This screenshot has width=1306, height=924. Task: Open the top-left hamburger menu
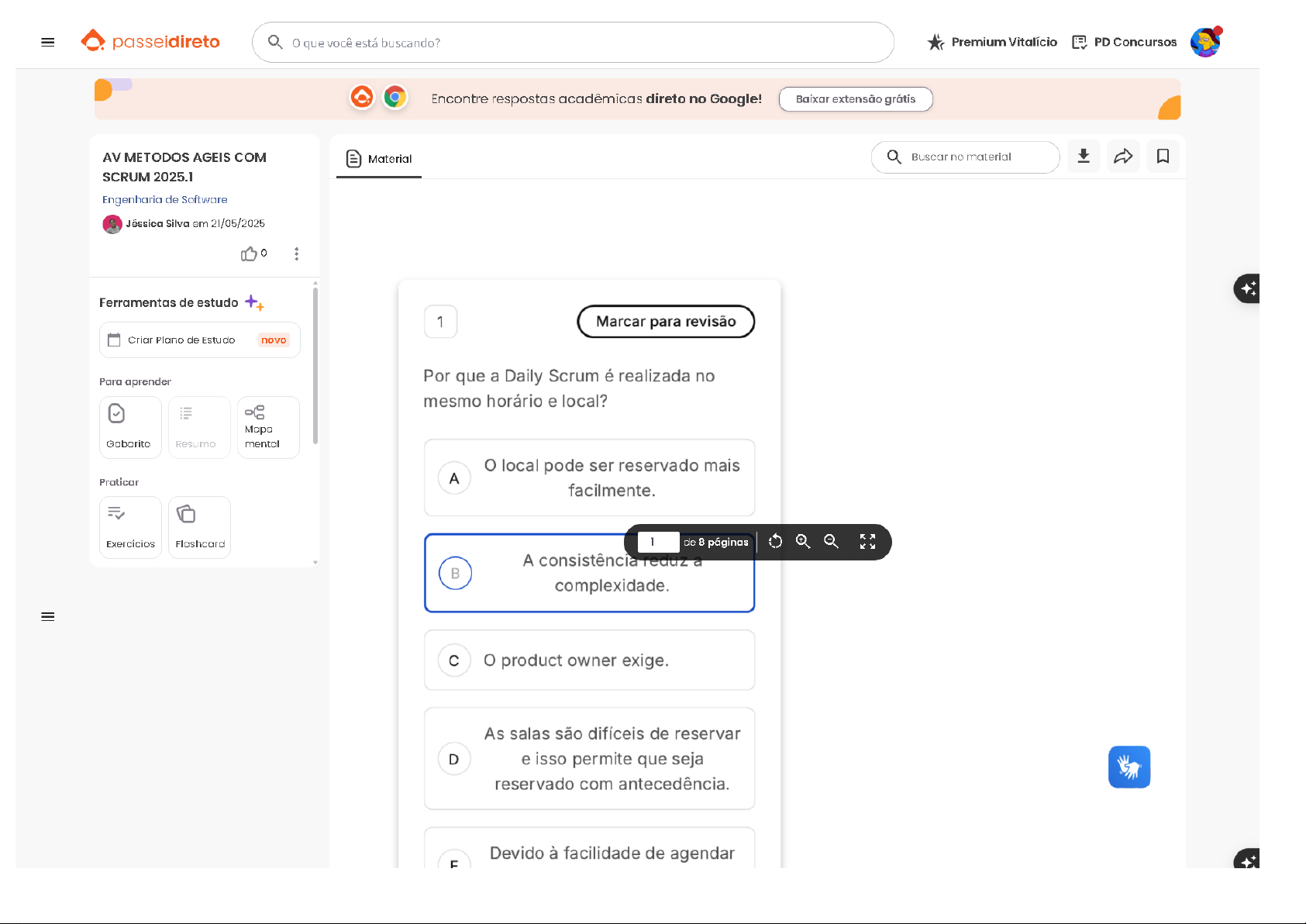click(x=48, y=43)
